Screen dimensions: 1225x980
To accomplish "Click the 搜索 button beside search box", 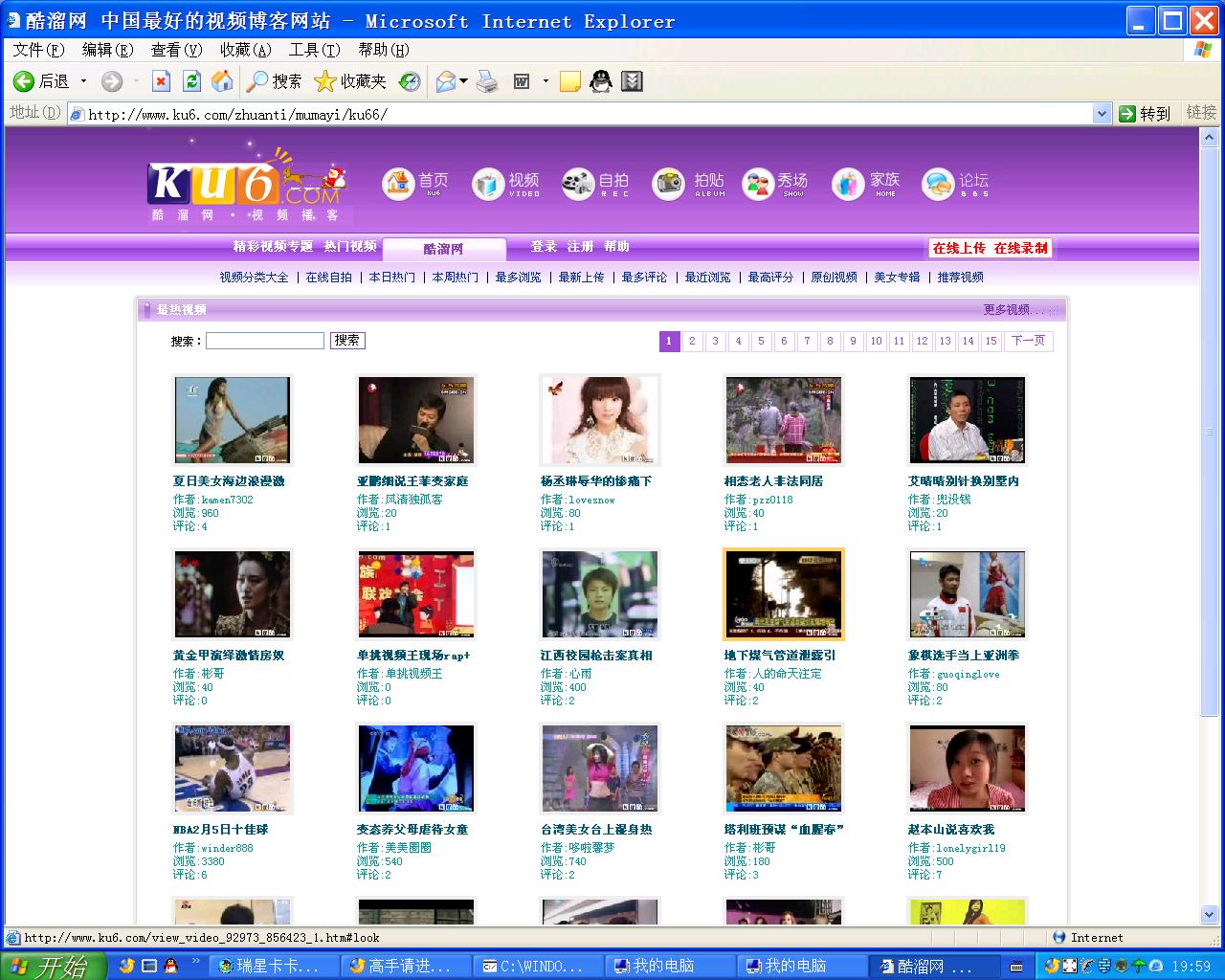I will 347,341.
